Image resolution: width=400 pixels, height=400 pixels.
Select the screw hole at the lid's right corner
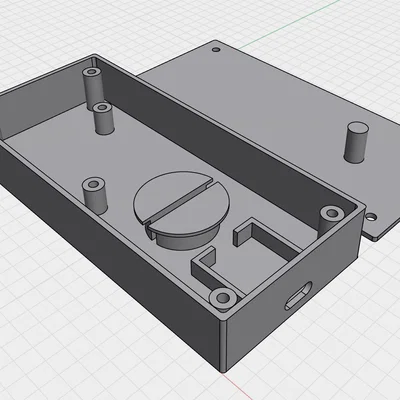[371, 217]
